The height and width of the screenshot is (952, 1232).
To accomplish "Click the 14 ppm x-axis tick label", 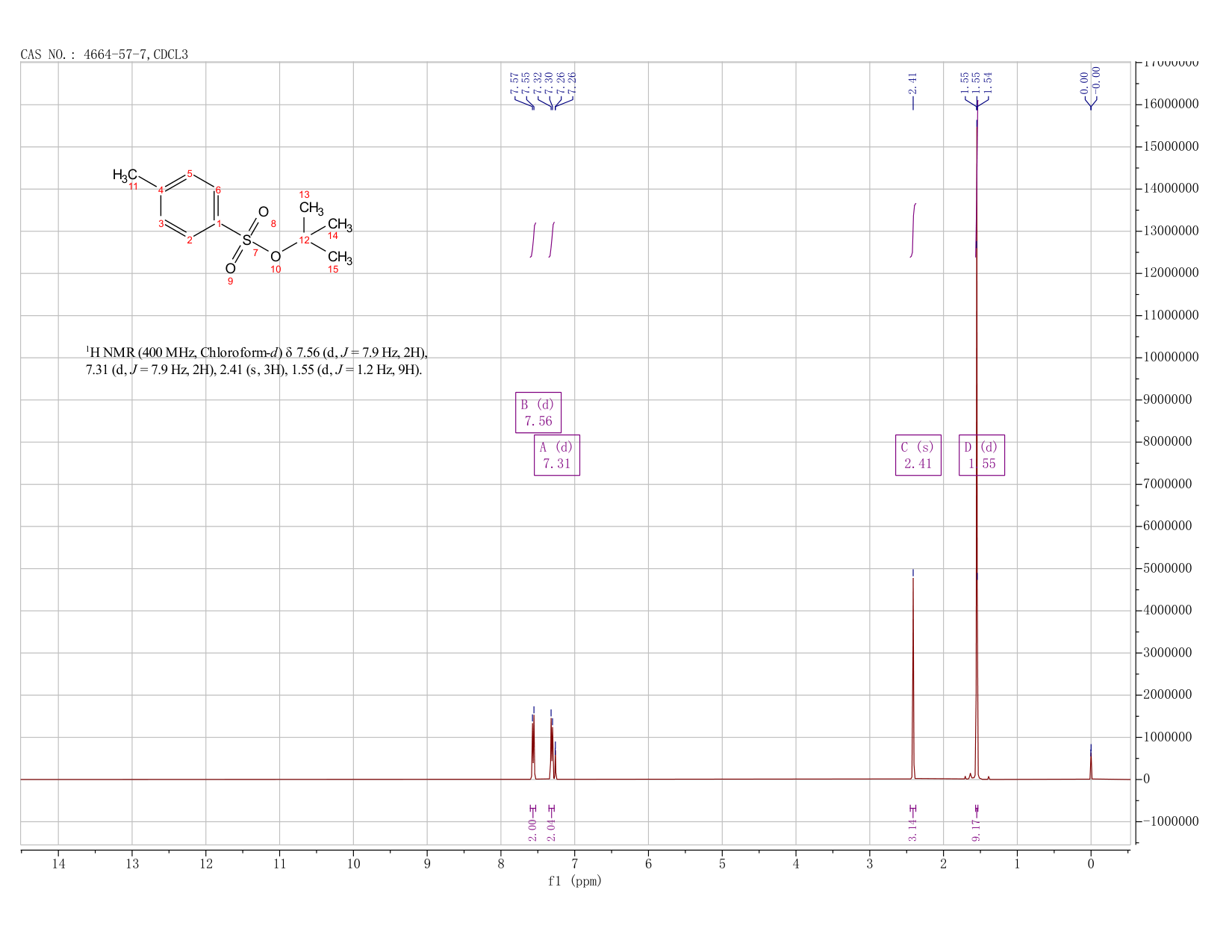I will [58, 864].
